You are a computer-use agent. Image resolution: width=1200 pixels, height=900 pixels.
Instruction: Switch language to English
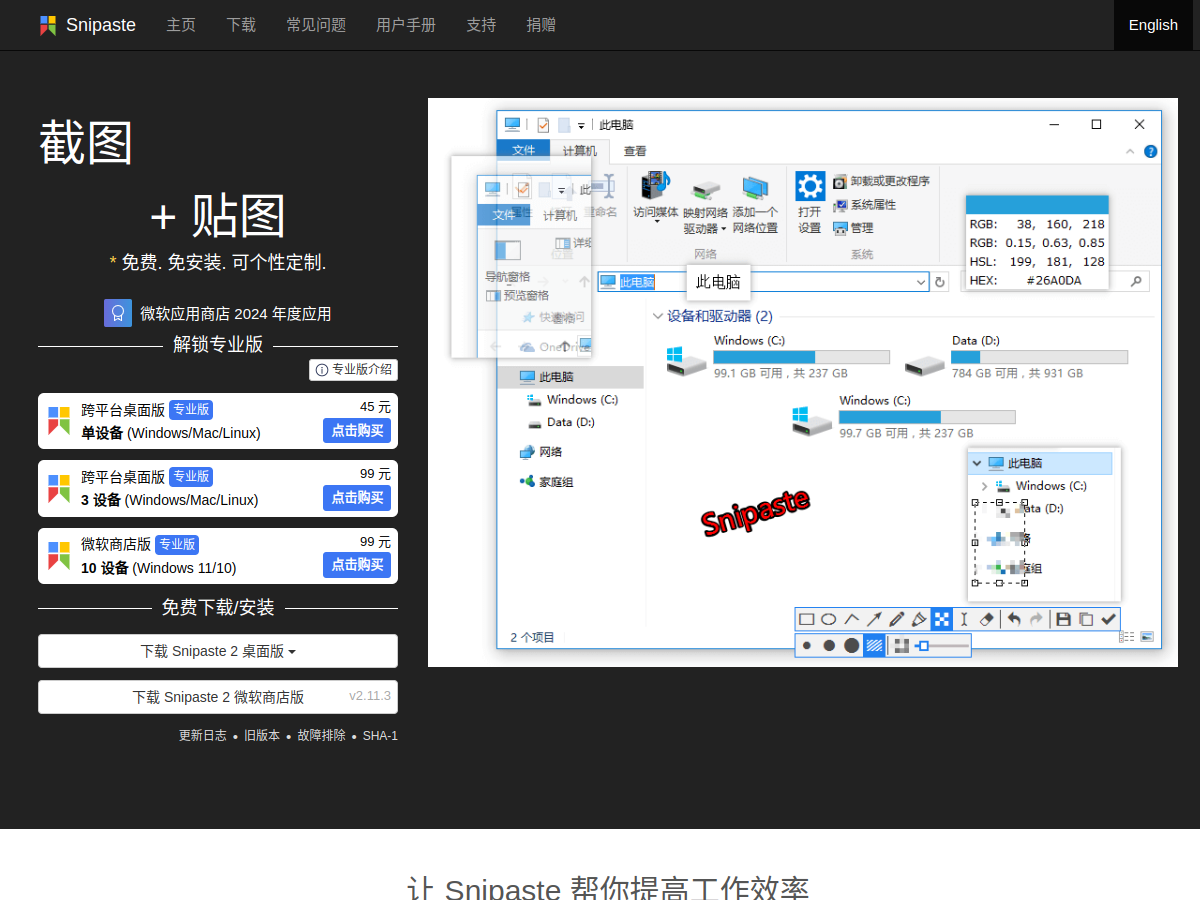1153,25
